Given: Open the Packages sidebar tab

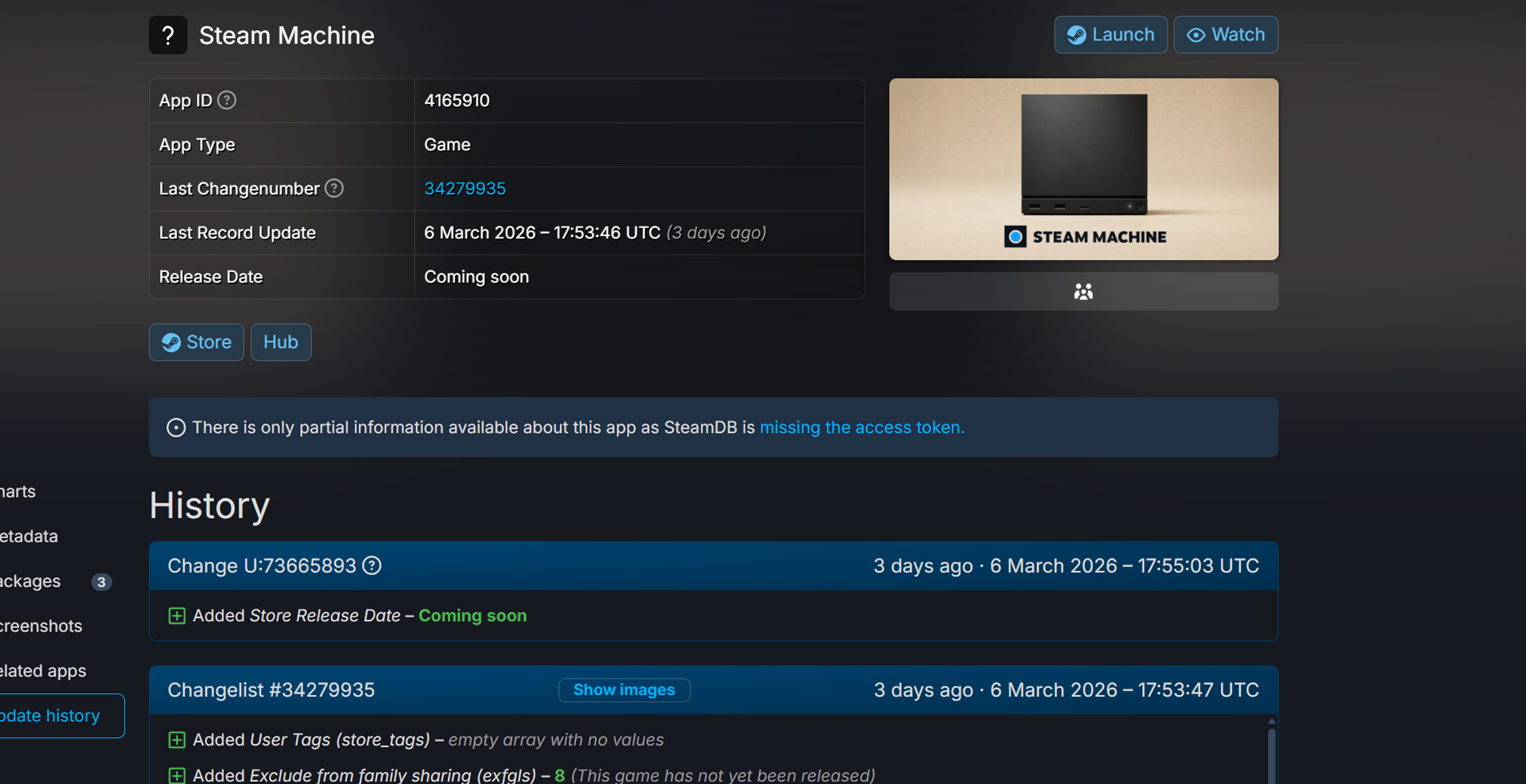Looking at the screenshot, I should tap(30, 582).
